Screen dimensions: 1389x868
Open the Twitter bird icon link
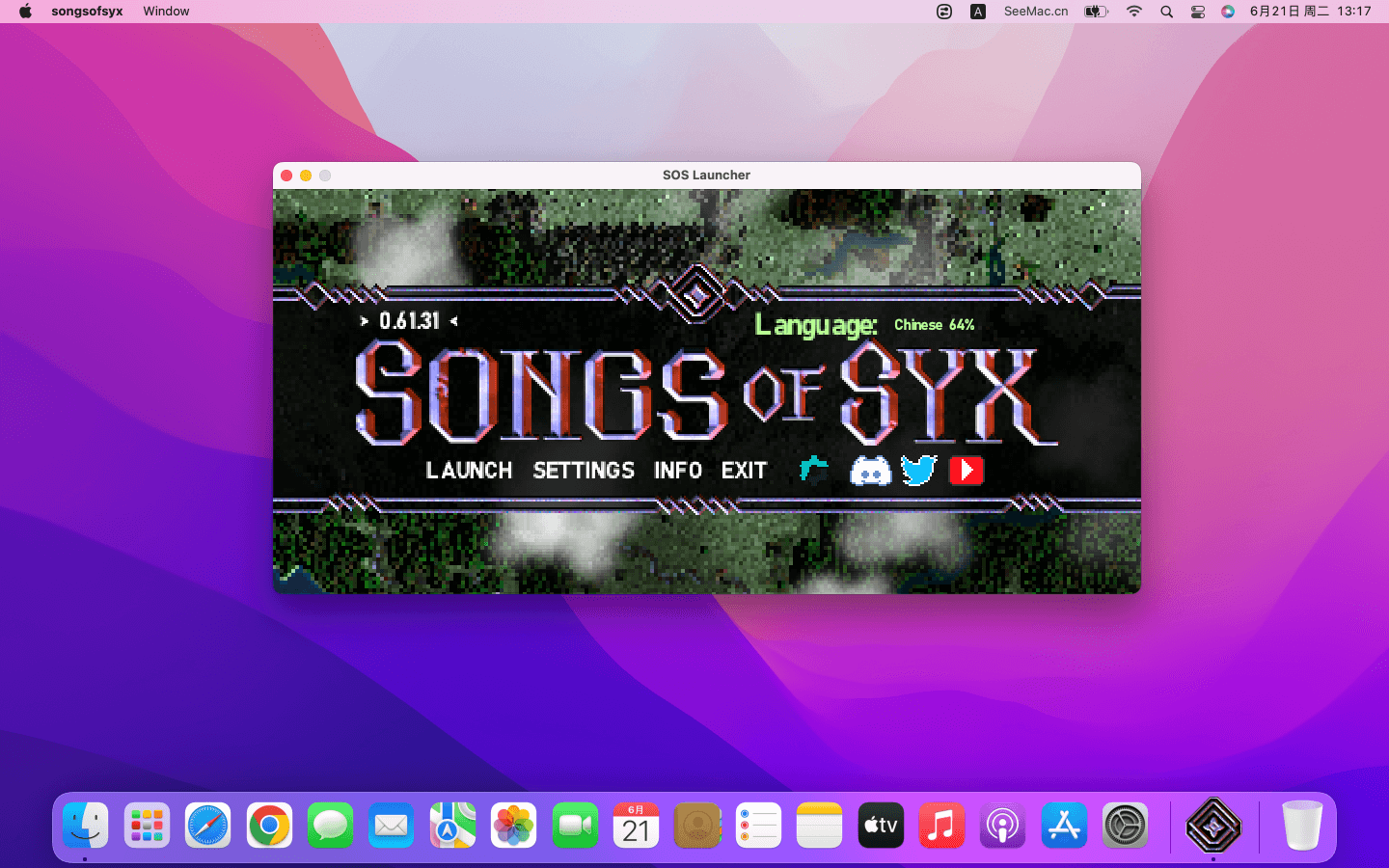click(919, 471)
